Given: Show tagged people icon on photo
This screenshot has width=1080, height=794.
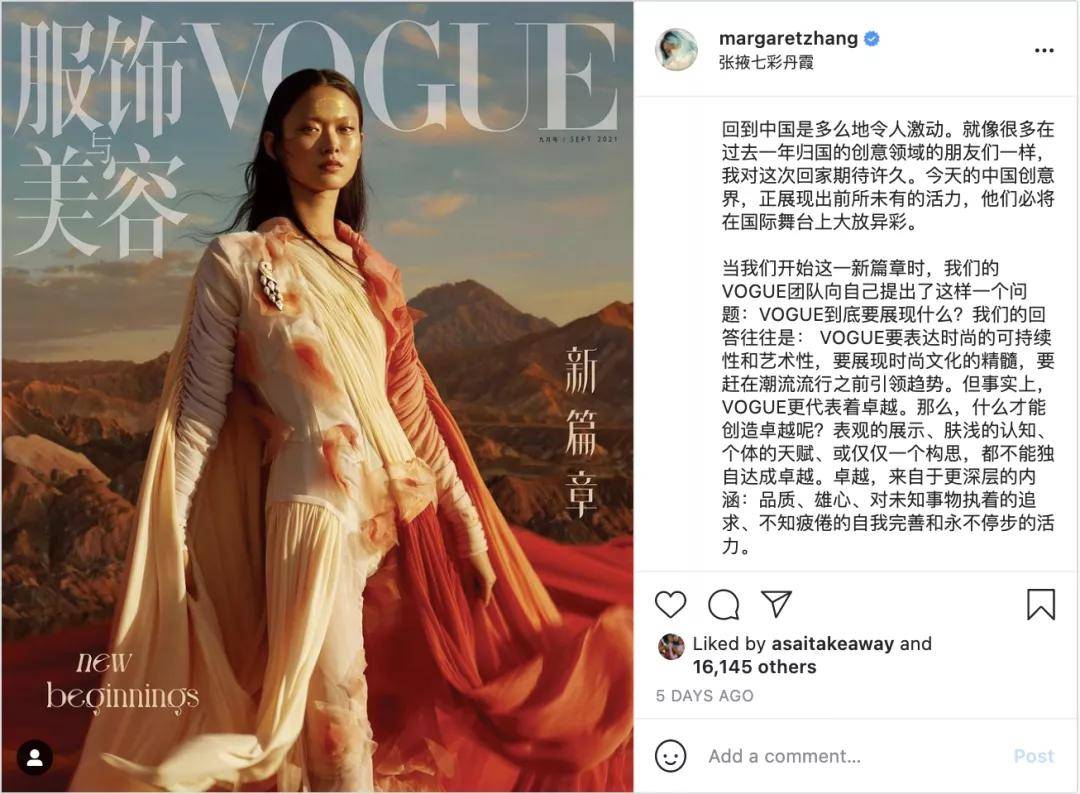Looking at the screenshot, I should point(35,758).
